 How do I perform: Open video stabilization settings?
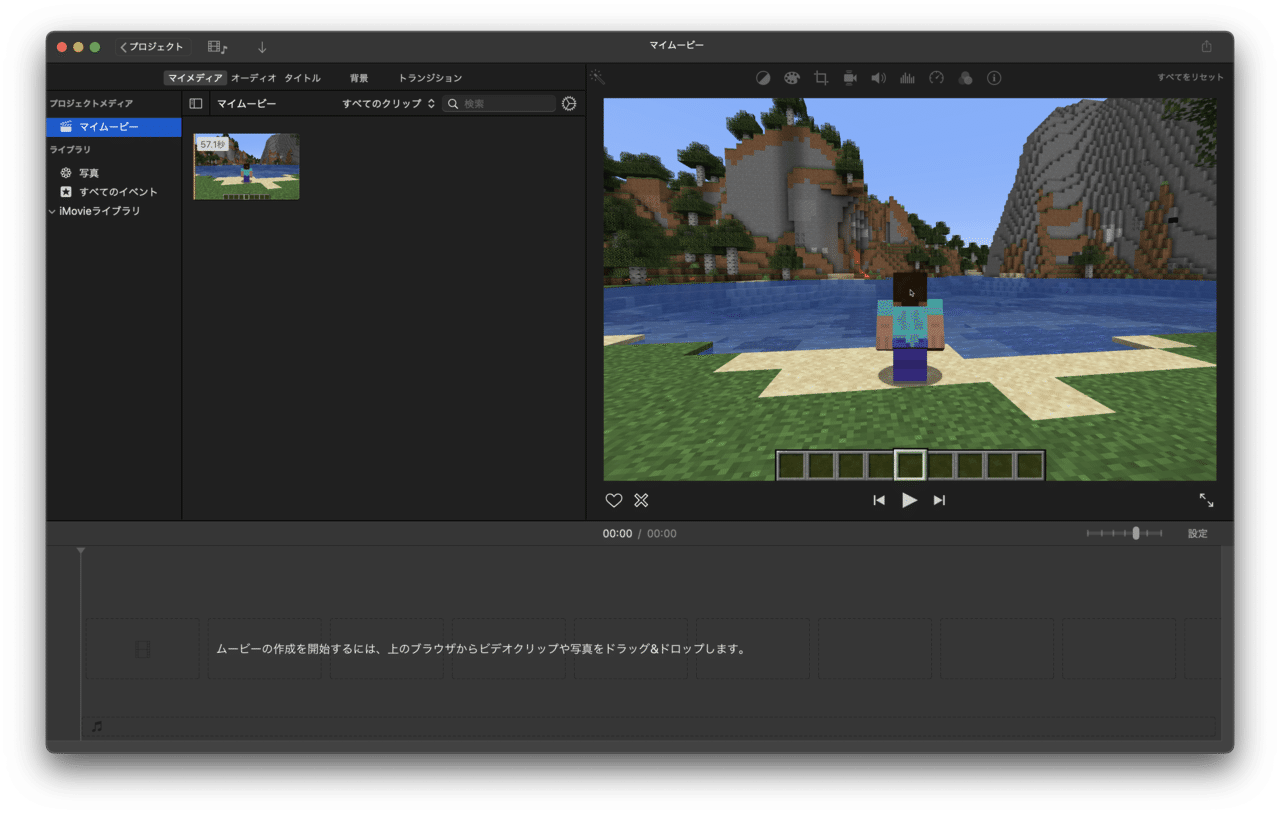(849, 78)
